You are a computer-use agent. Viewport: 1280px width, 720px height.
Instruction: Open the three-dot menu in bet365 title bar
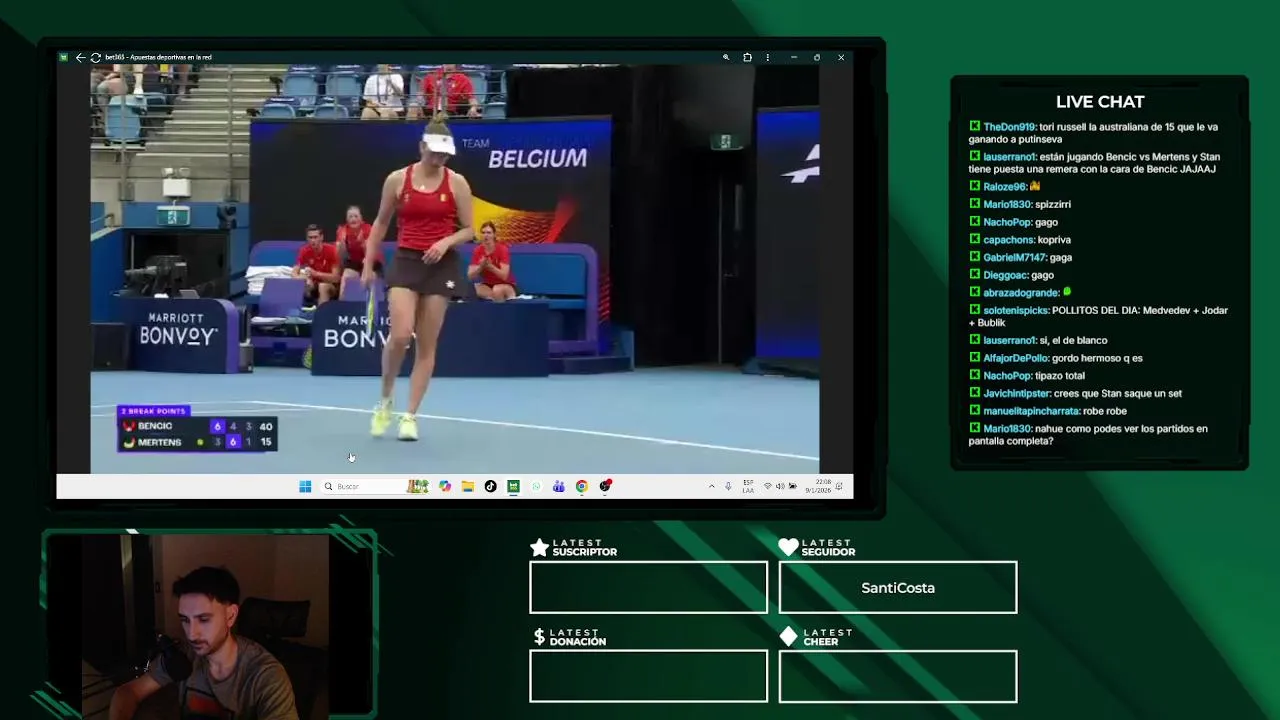(x=768, y=57)
